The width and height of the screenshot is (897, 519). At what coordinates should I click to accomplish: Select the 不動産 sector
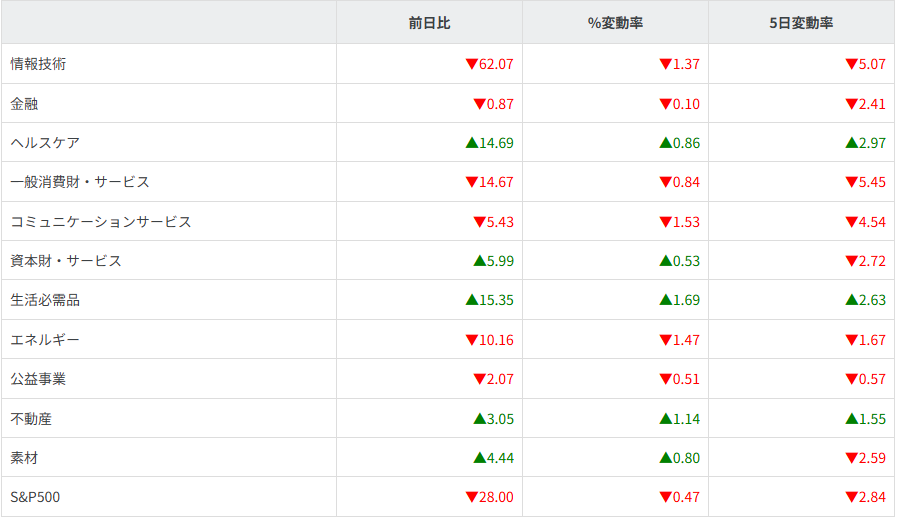pos(31,419)
